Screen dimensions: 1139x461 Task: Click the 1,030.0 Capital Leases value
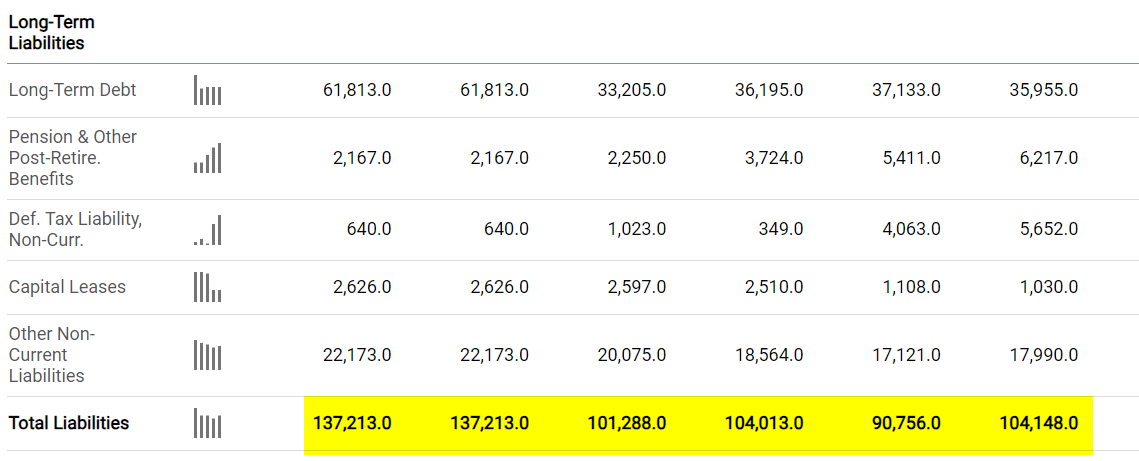click(1048, 287)
